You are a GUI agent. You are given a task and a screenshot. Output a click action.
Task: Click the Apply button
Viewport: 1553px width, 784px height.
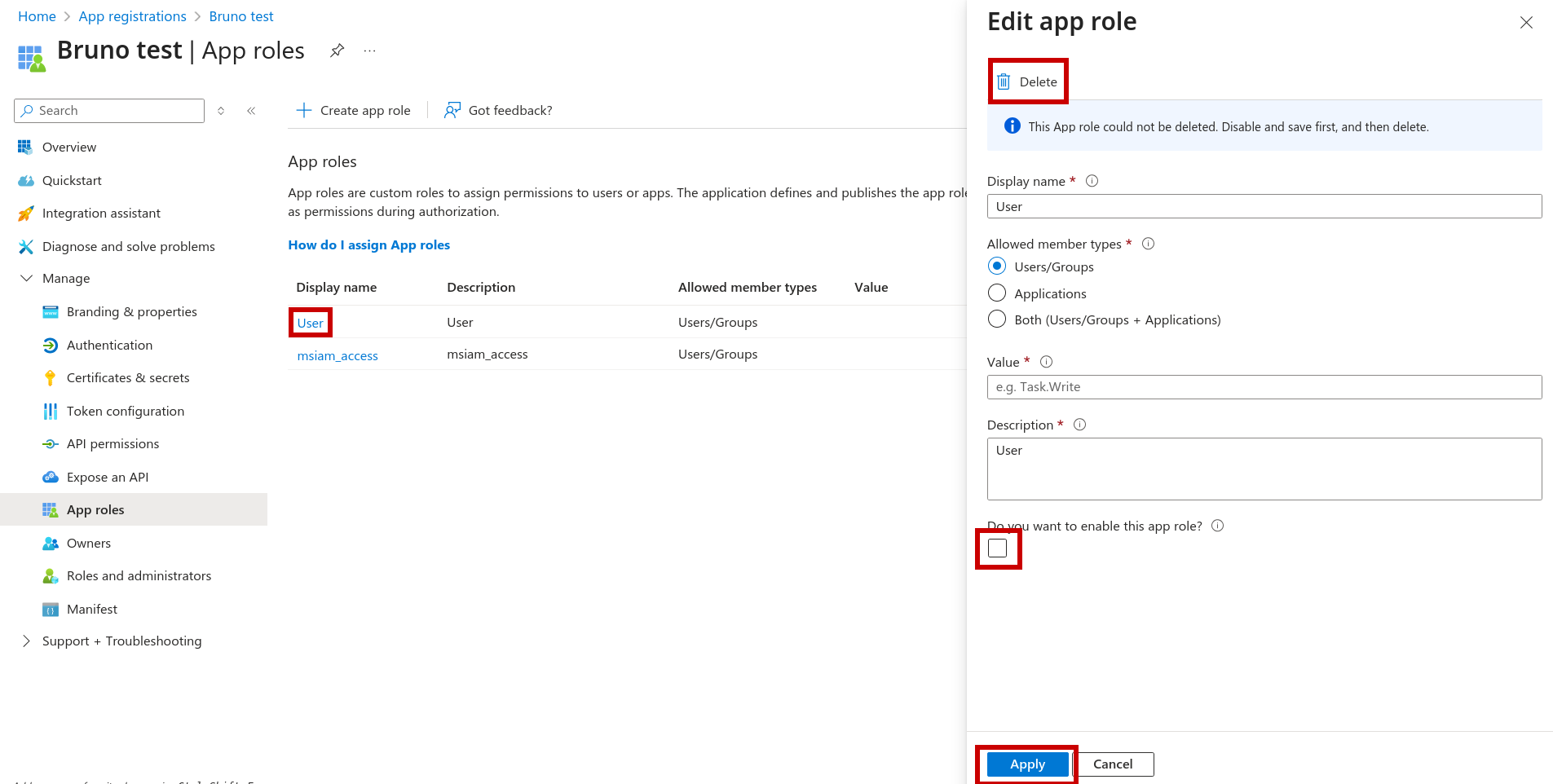[x=1027, y=764]
